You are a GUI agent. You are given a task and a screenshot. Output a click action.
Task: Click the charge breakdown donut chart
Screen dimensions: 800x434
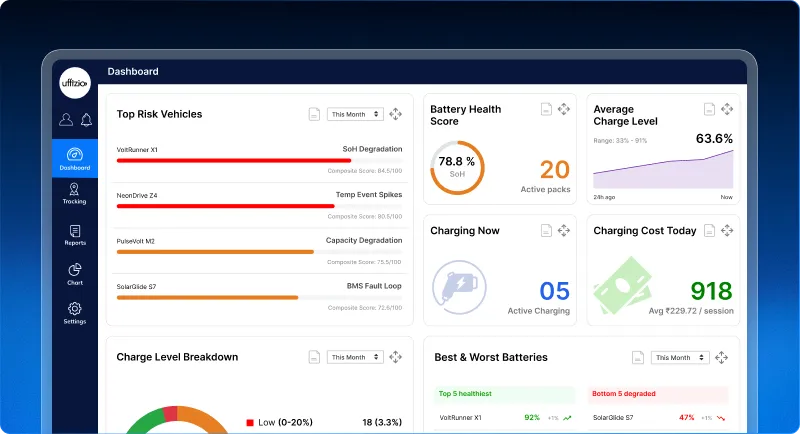(177, 420)
